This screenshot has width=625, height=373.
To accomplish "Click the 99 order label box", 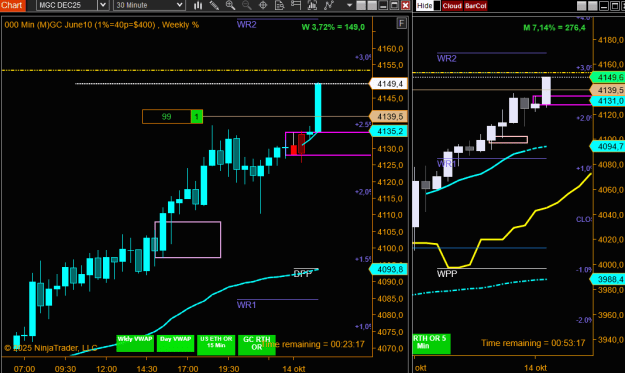I will click(x=167, y=116).
